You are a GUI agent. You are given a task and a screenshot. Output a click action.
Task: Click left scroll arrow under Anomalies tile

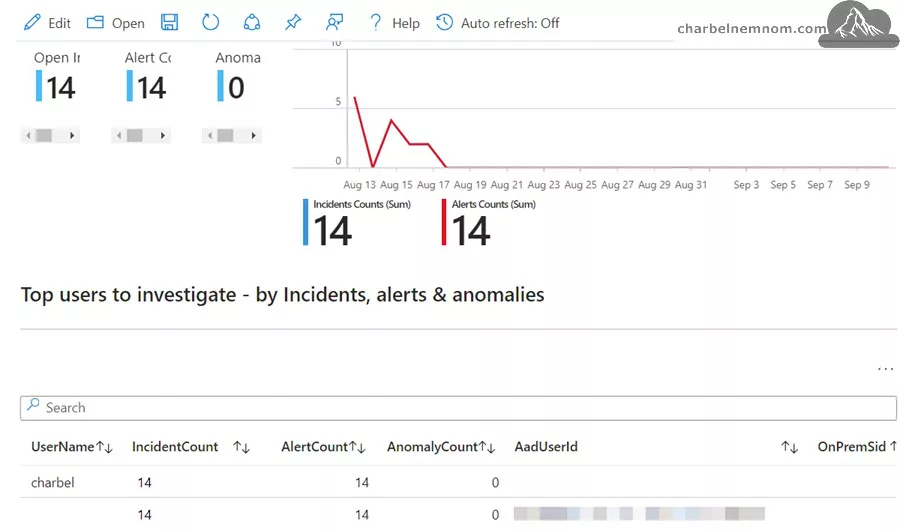(210, 136)
